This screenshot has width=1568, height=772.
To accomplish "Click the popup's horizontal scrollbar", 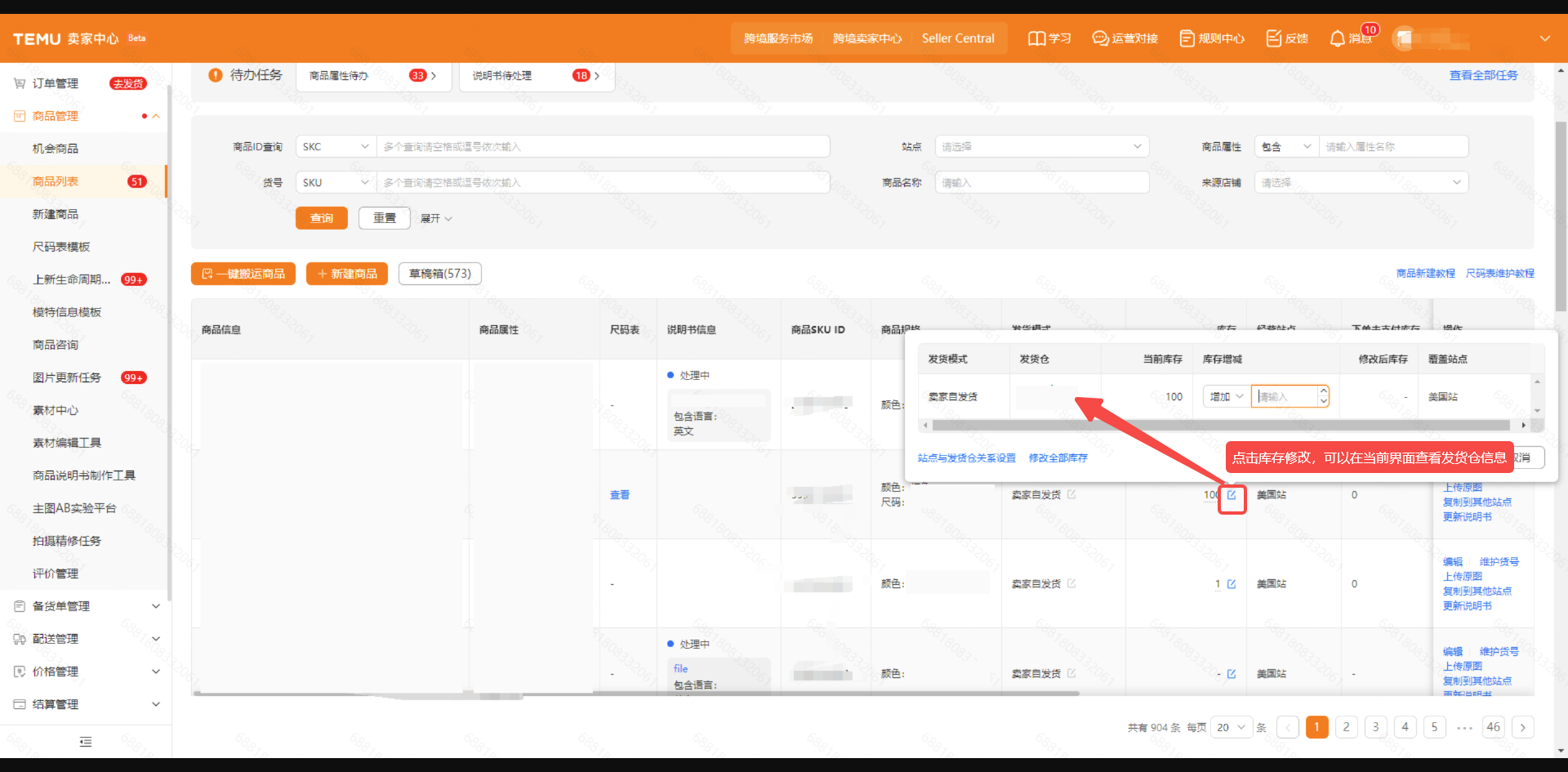I will point(1220,426).
